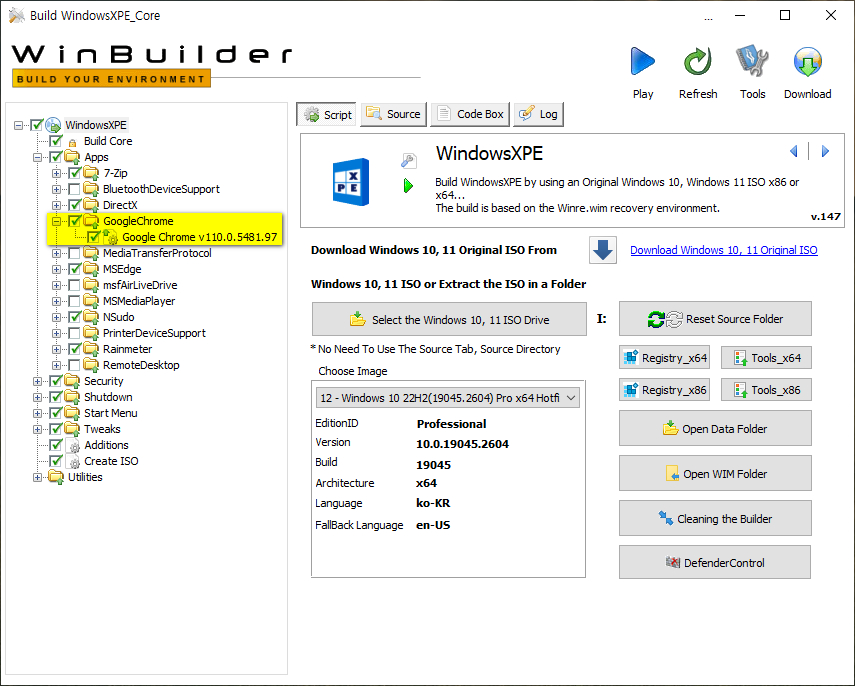Click the Build Core lock icon
This screenshot has height=686, width=855.
pos(73,142)
